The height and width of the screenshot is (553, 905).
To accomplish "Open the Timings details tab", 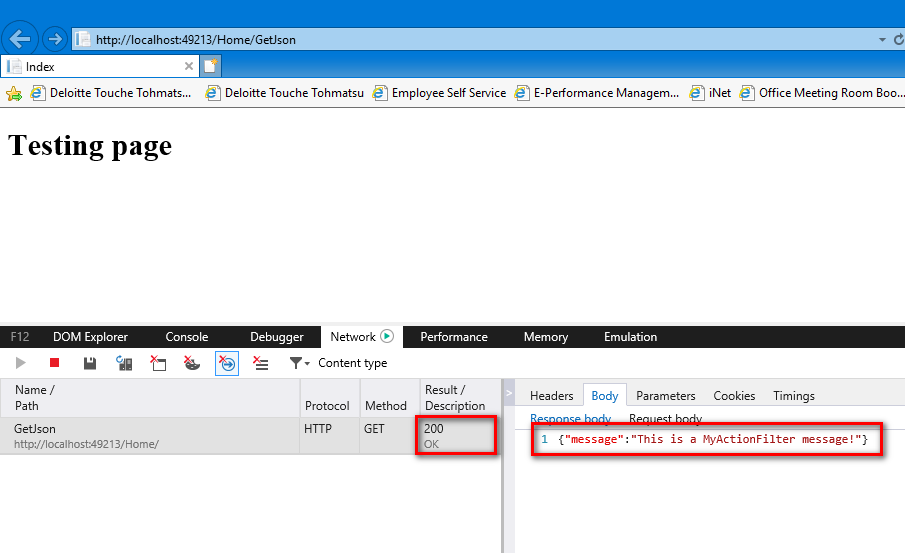I will (x=794, y=395).
